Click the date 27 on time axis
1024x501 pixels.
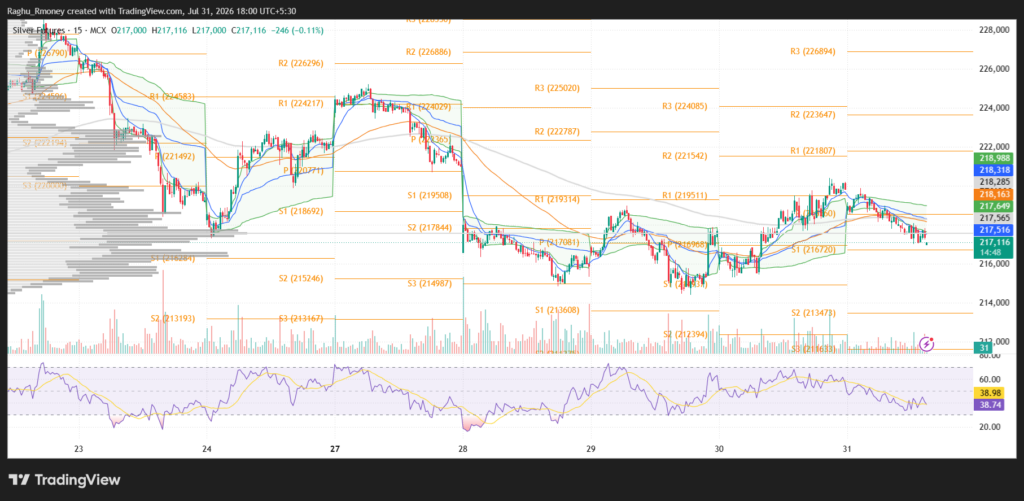[334, 449]
